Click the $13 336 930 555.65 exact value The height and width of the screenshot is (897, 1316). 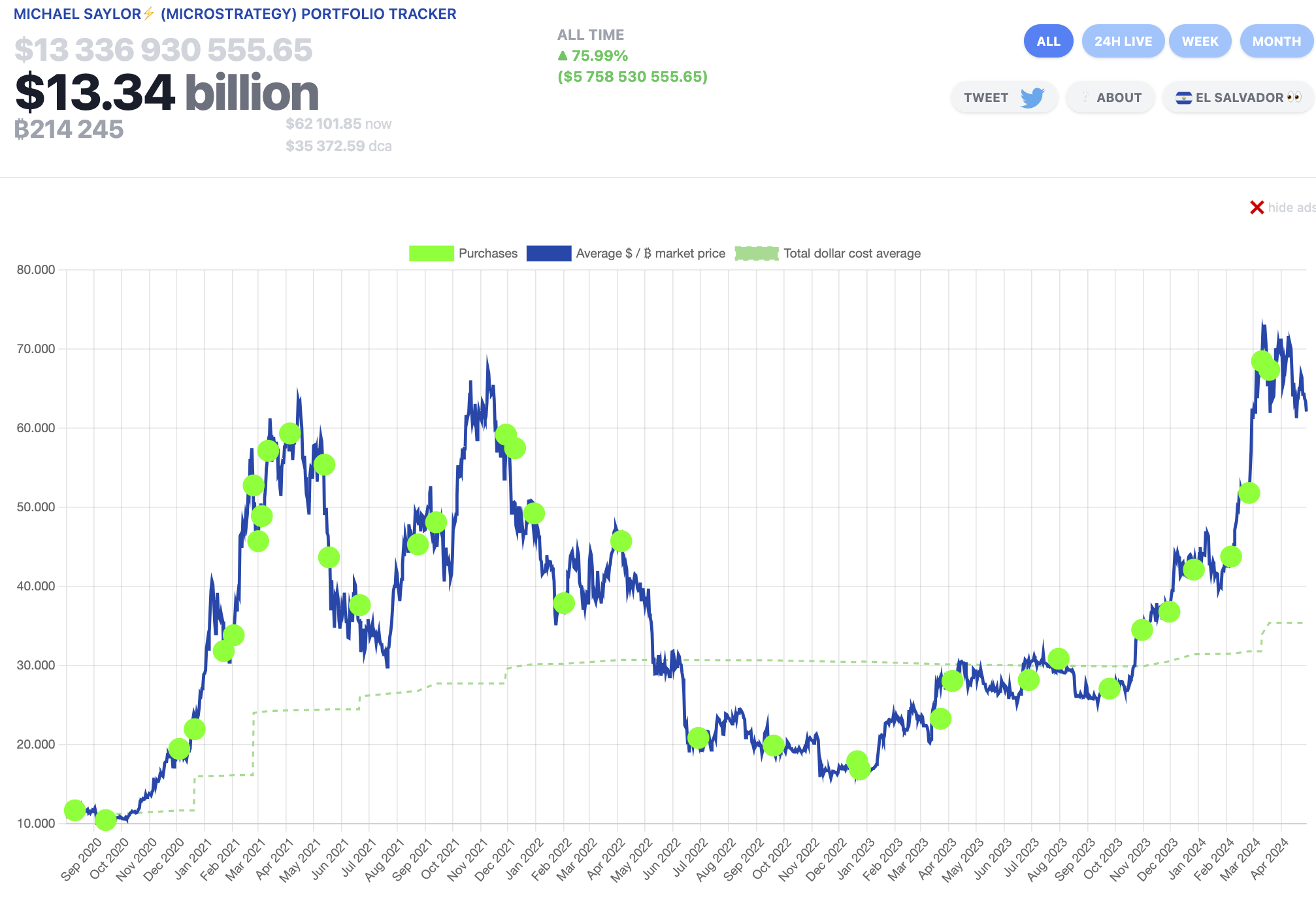coord(163,50)
